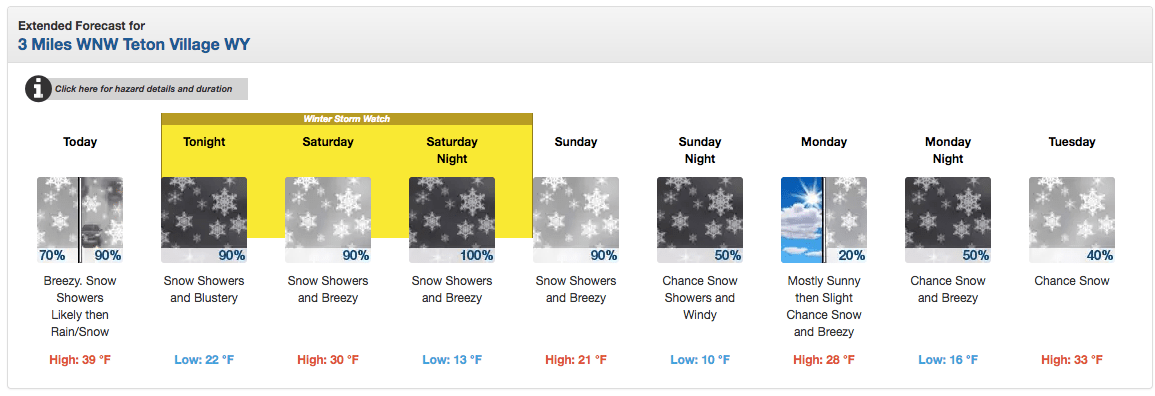Select Monday Night 50% chance snow icon
This screenshot has width=1155, height=396.
click(x=947, y=220)
